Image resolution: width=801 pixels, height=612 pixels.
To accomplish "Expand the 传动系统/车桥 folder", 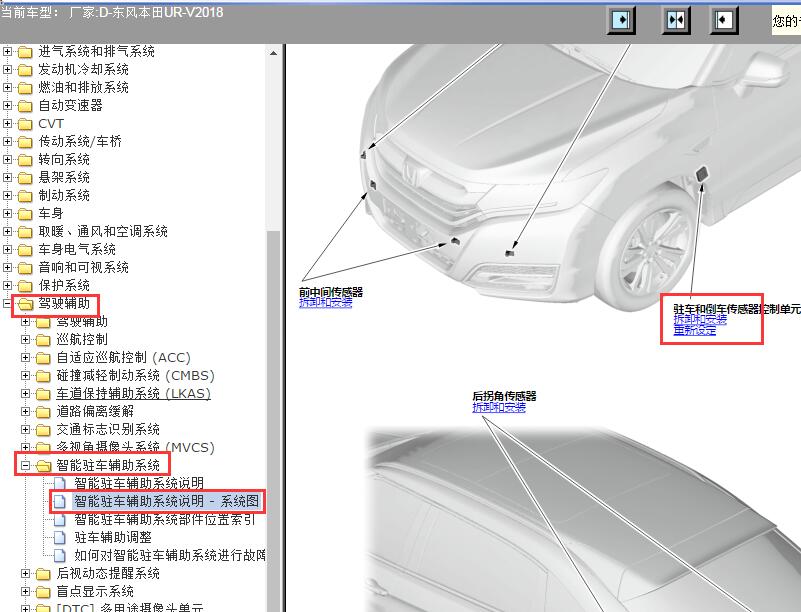I will 7,142.
